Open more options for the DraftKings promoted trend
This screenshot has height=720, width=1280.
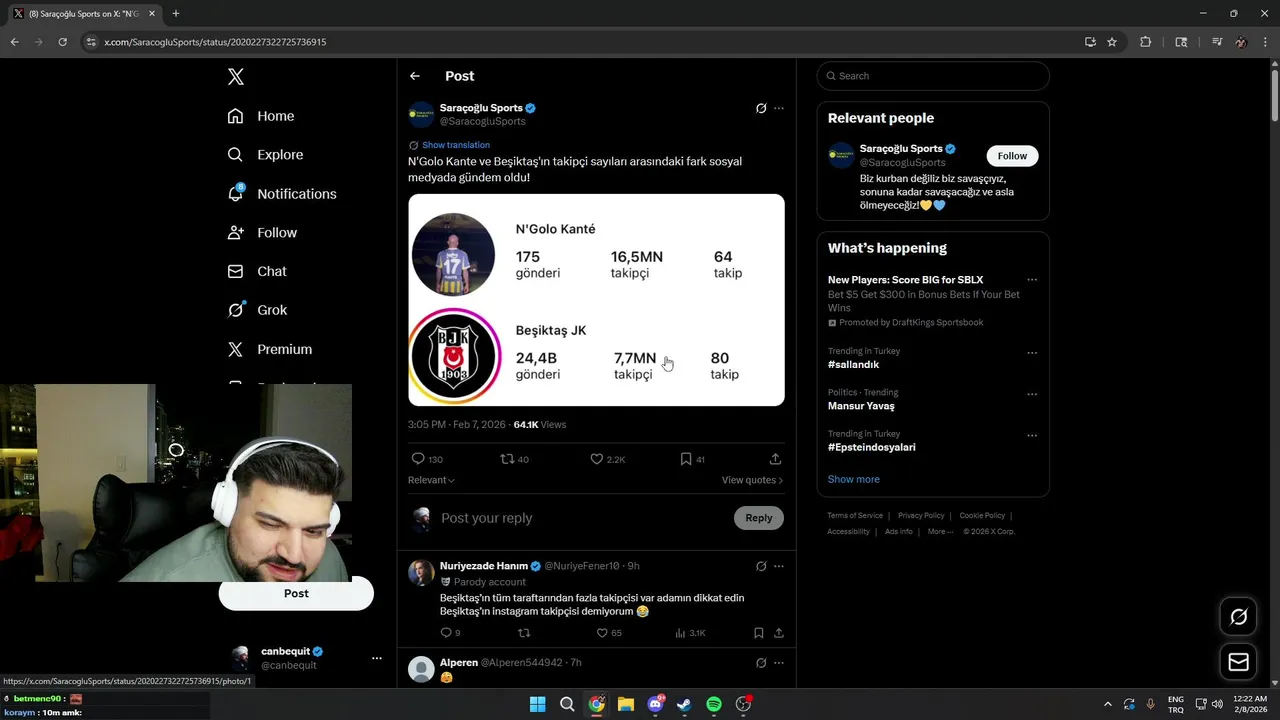[1032, 280]
